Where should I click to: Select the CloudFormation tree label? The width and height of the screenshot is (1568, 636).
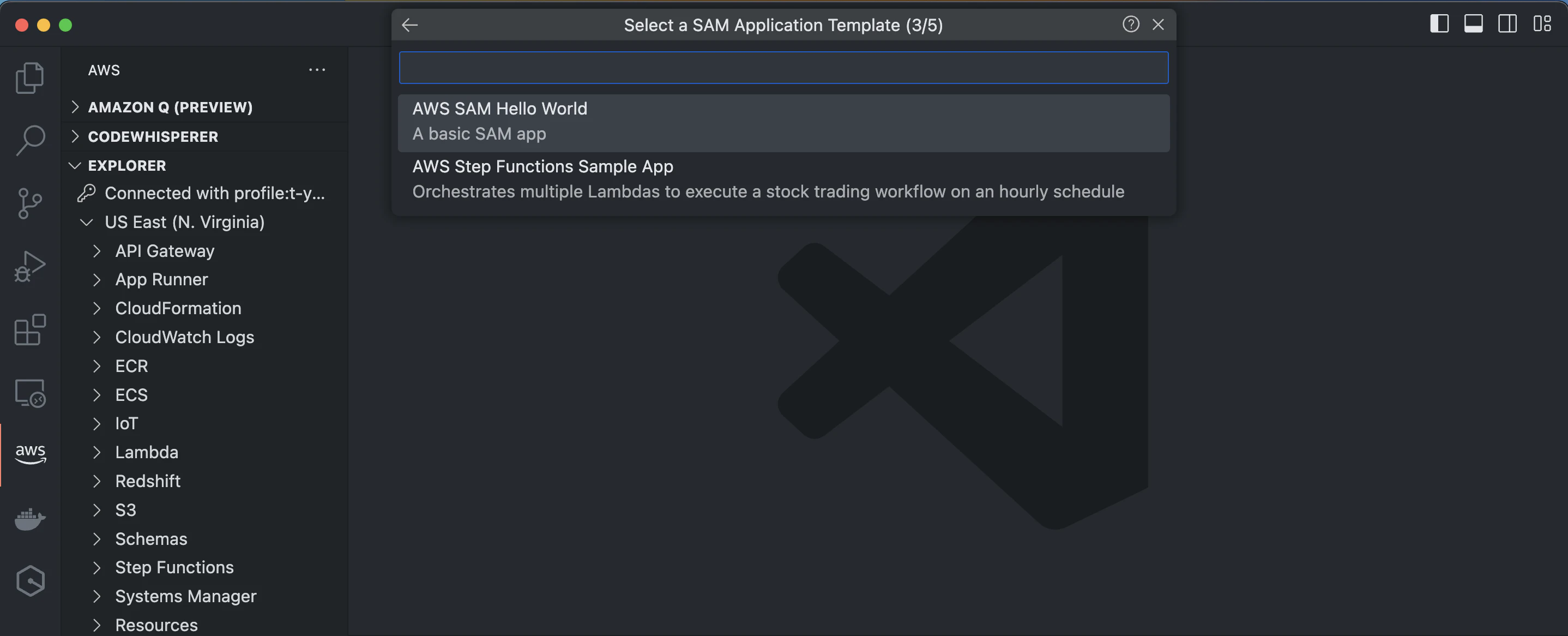coord(178,308)
